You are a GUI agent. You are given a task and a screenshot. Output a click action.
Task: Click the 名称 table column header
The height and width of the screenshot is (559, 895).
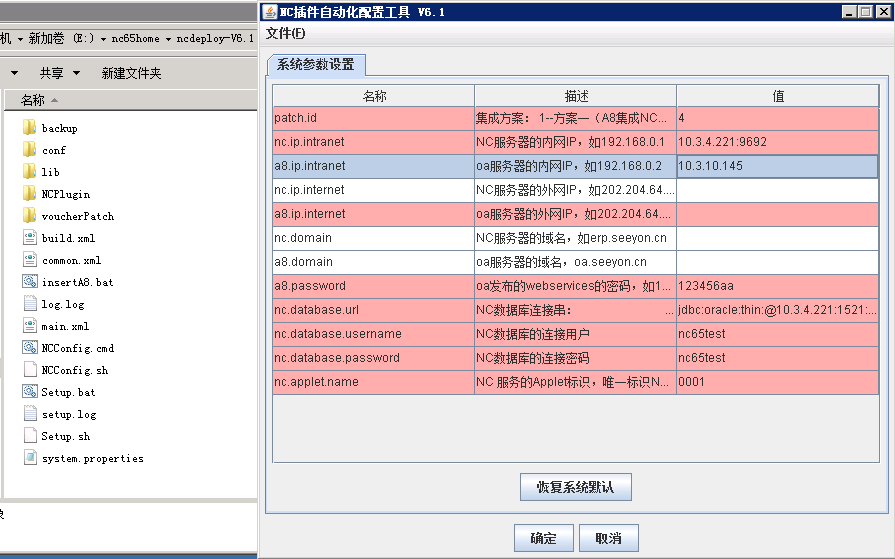(374, 96)
